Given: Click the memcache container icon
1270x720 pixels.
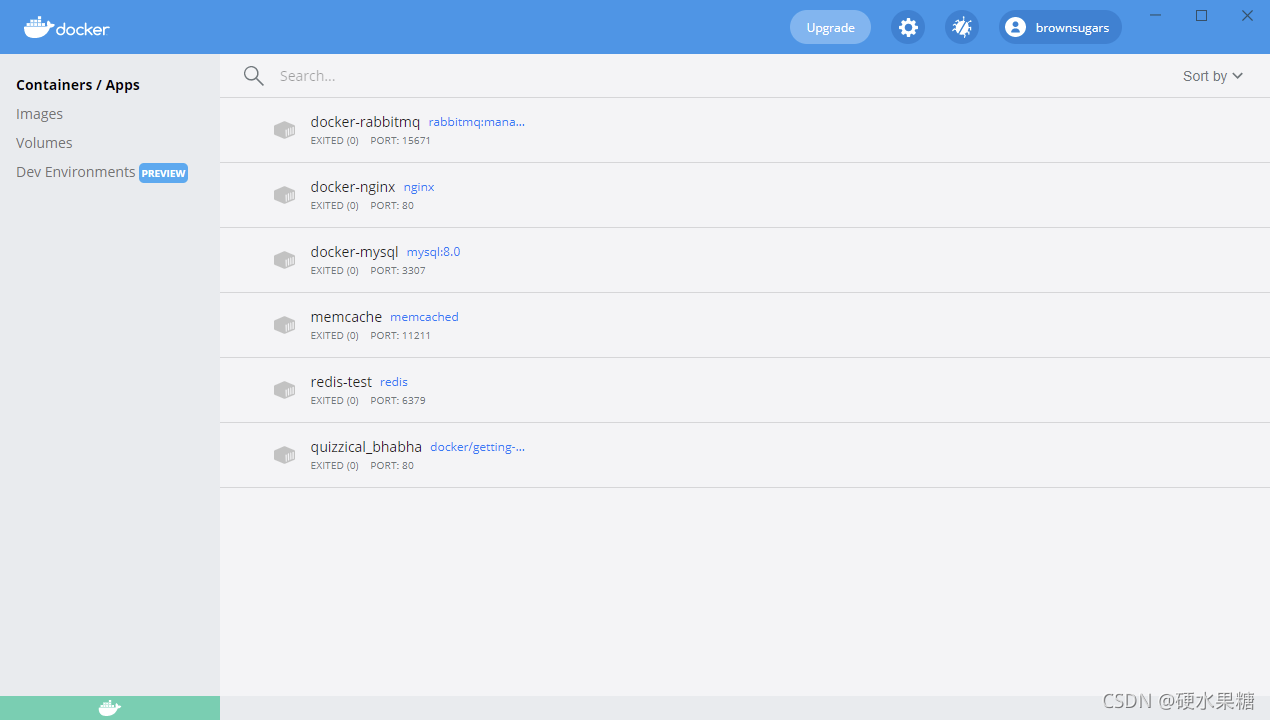Looking at the screenshot, I should (x=285, y=325).
